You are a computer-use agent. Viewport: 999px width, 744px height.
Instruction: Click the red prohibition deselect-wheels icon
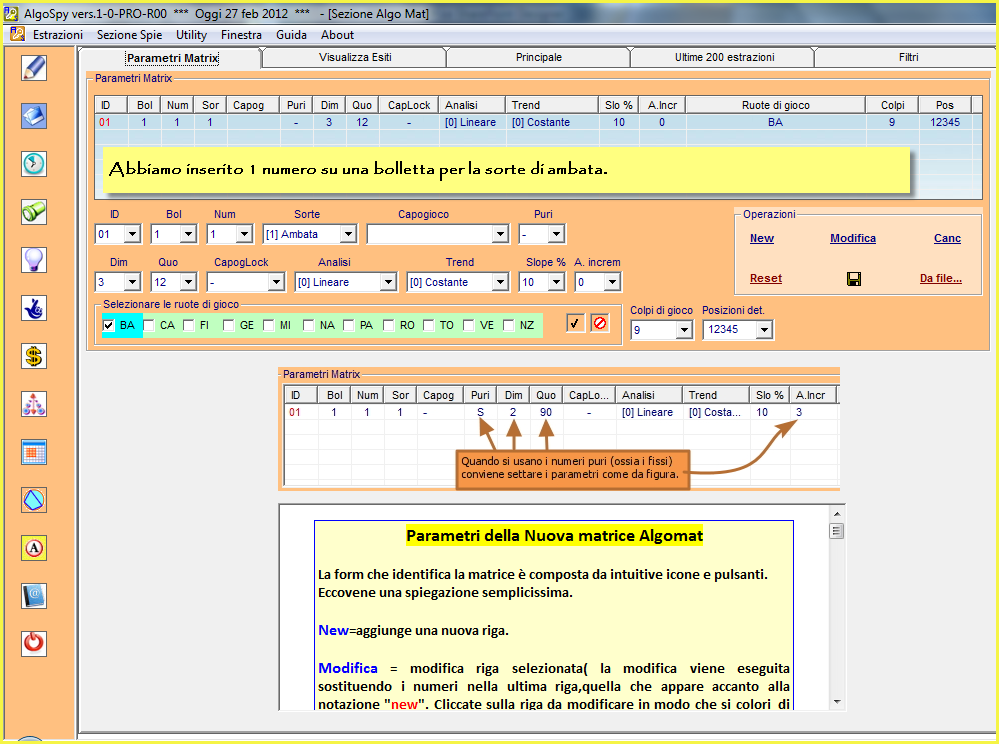(x=600, y=324)
